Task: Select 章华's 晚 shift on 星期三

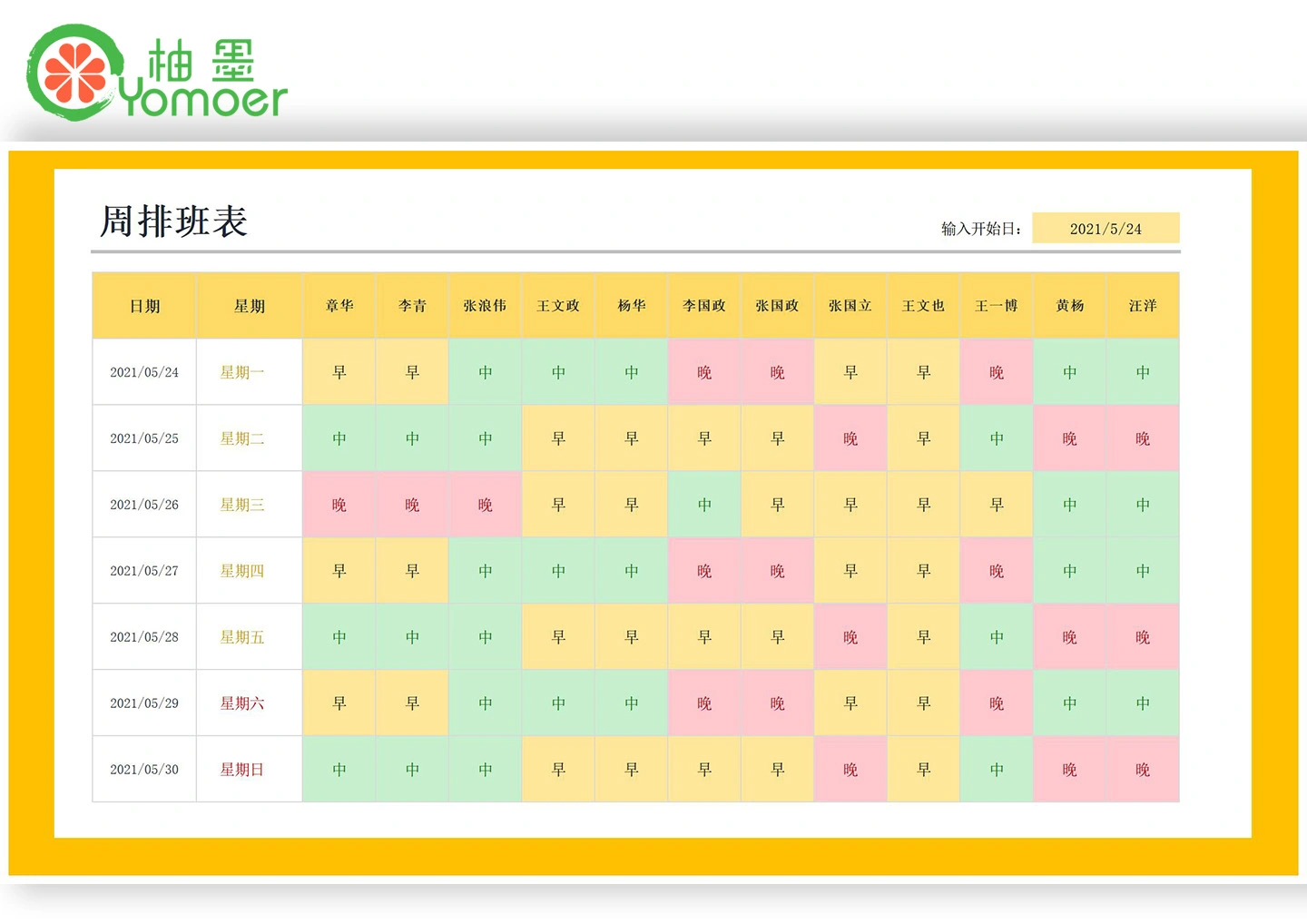Action: (x=339, y=505)
